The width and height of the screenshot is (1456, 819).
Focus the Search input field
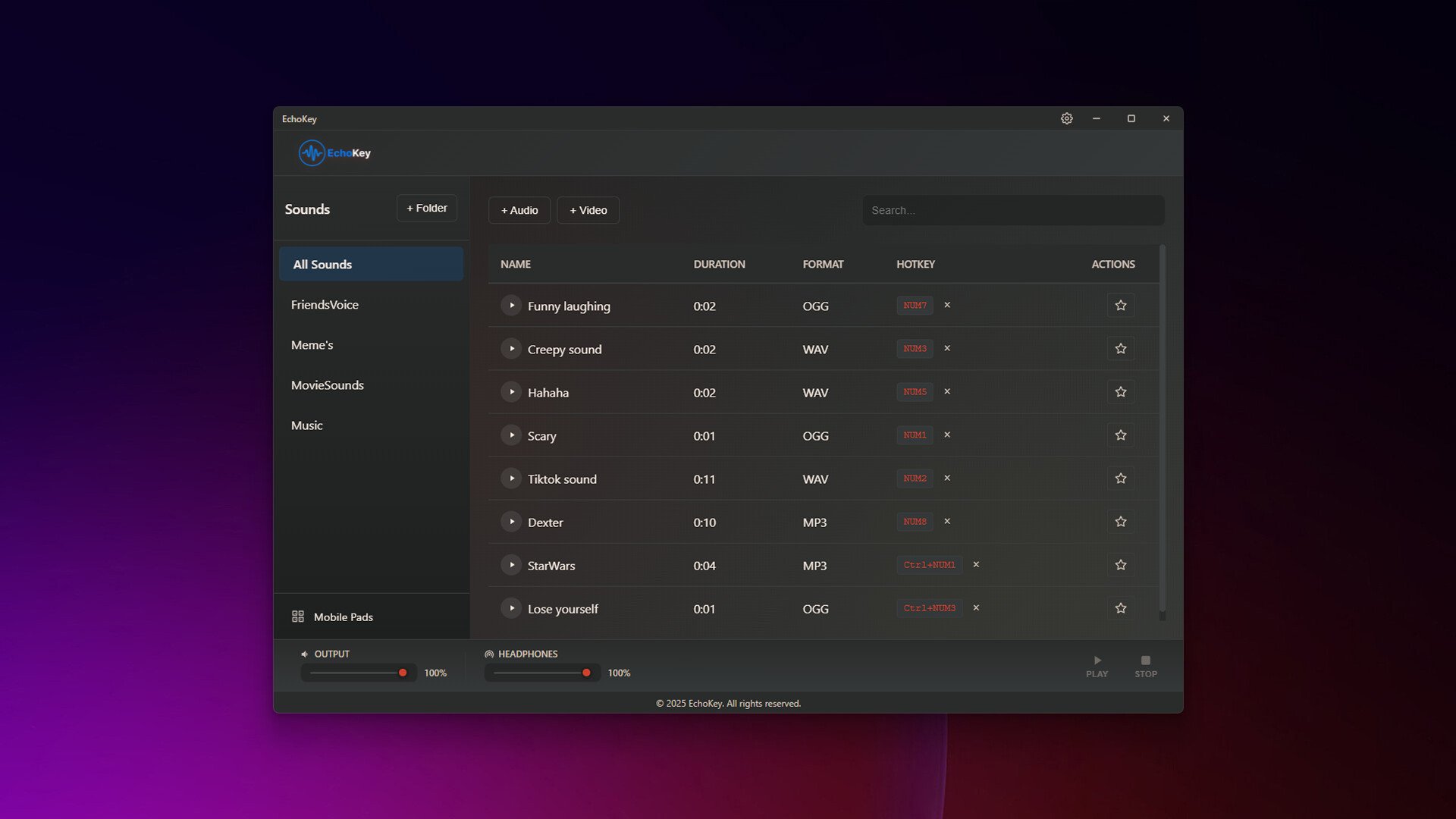point(1012,210)
